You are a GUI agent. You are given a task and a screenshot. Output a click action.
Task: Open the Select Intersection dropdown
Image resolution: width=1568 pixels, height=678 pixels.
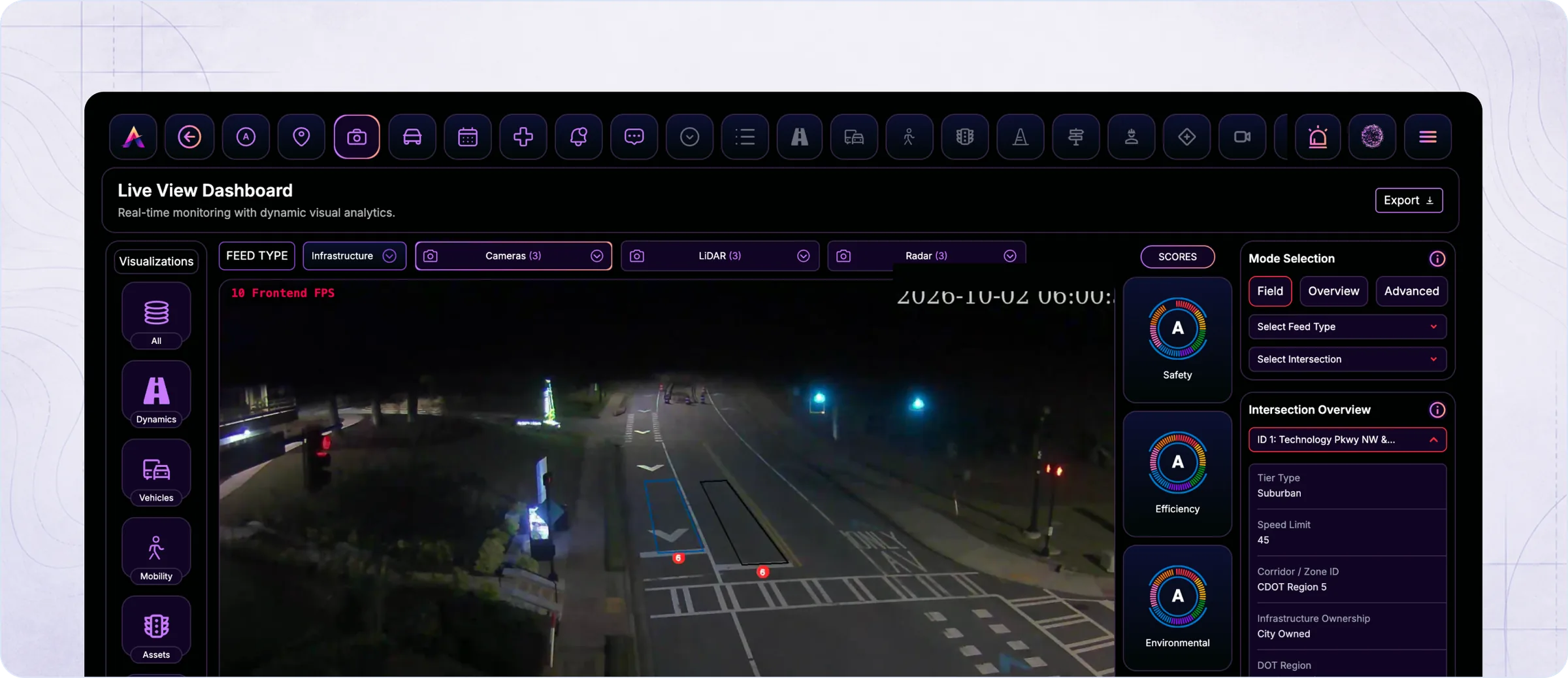pyautogui.click(x=1347, y=359)
